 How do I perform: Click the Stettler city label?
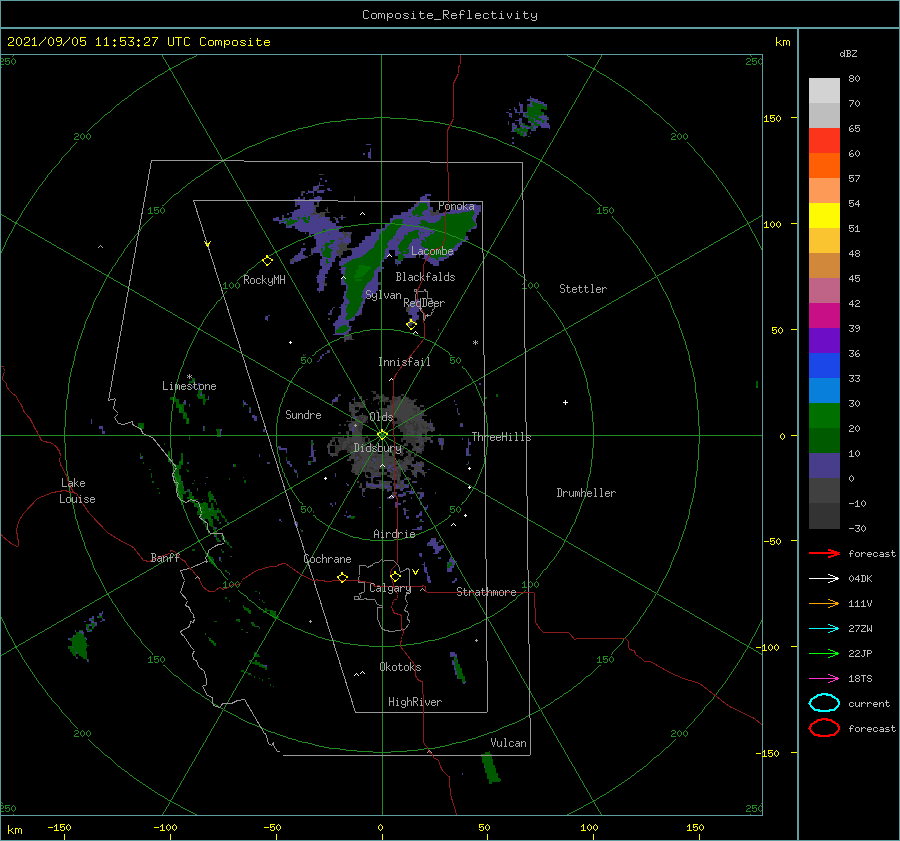click(x=583, y=289)
